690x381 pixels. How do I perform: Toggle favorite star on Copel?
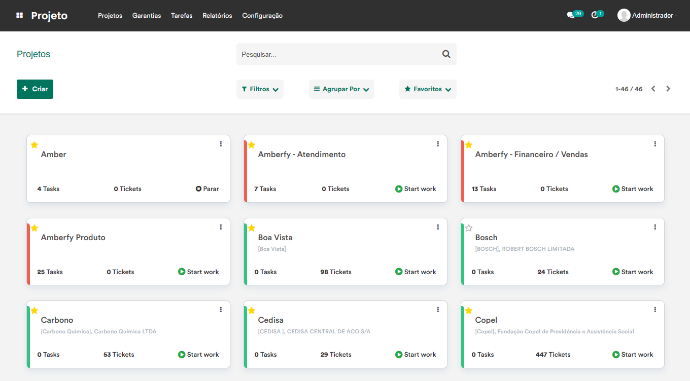coord(469,311)
